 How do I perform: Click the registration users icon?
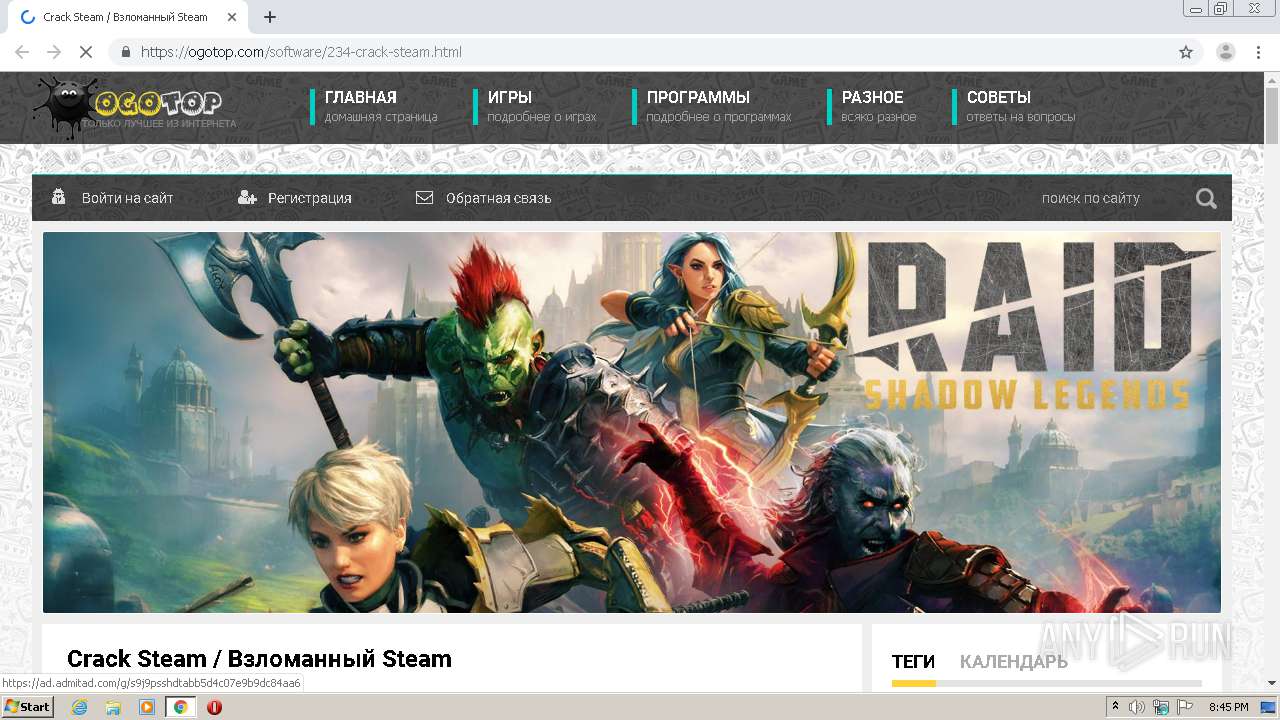[247, 198]
